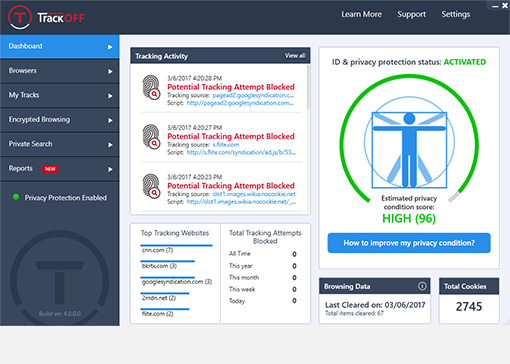Expand the Private Search arrow

[110, 145]
